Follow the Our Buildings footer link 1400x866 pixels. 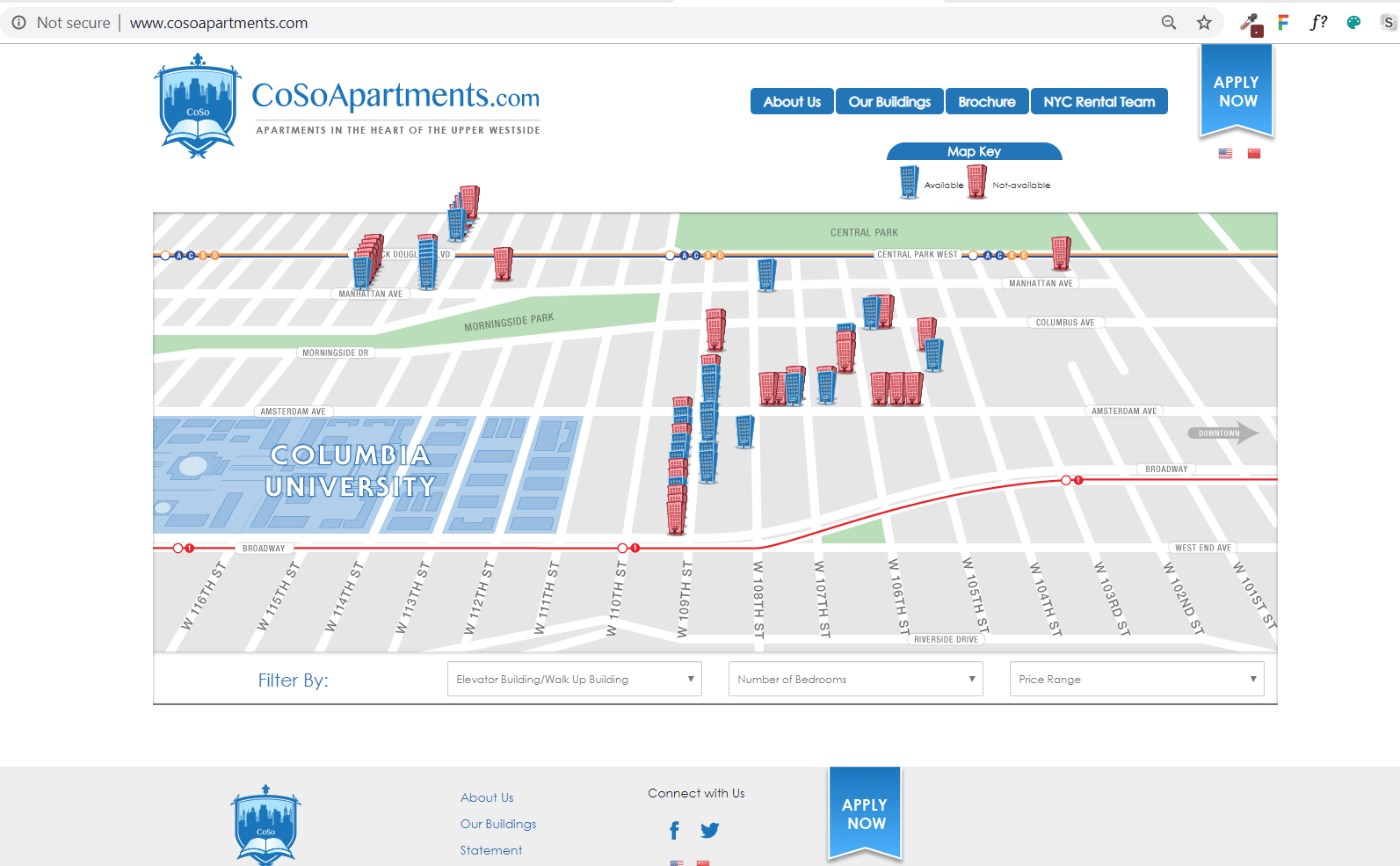(498, 824)
